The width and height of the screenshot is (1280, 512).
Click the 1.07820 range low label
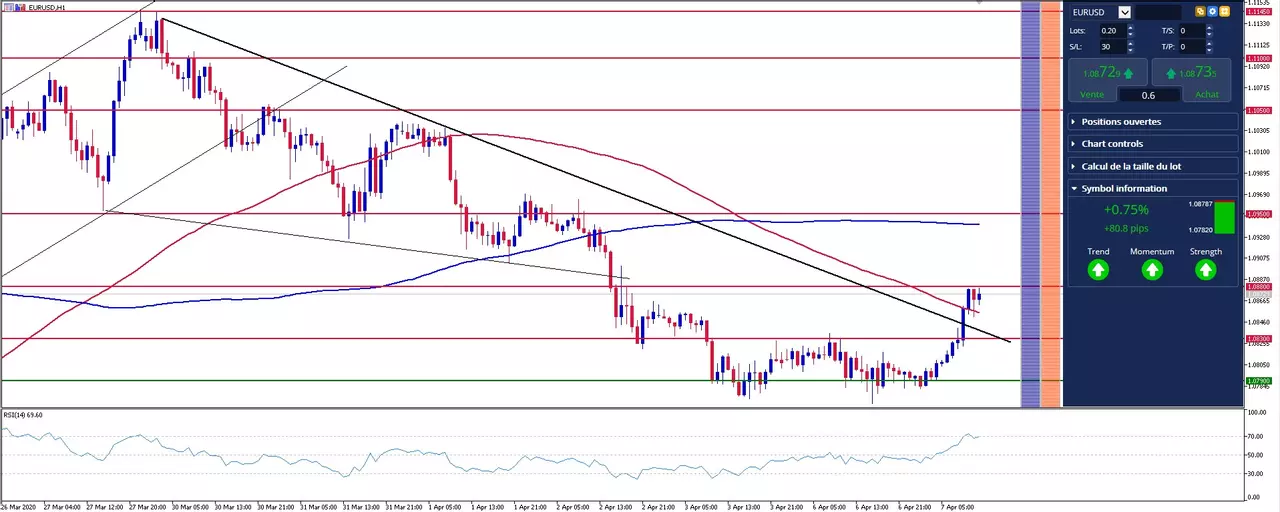pyautogui.click(x=1200, y=230)
